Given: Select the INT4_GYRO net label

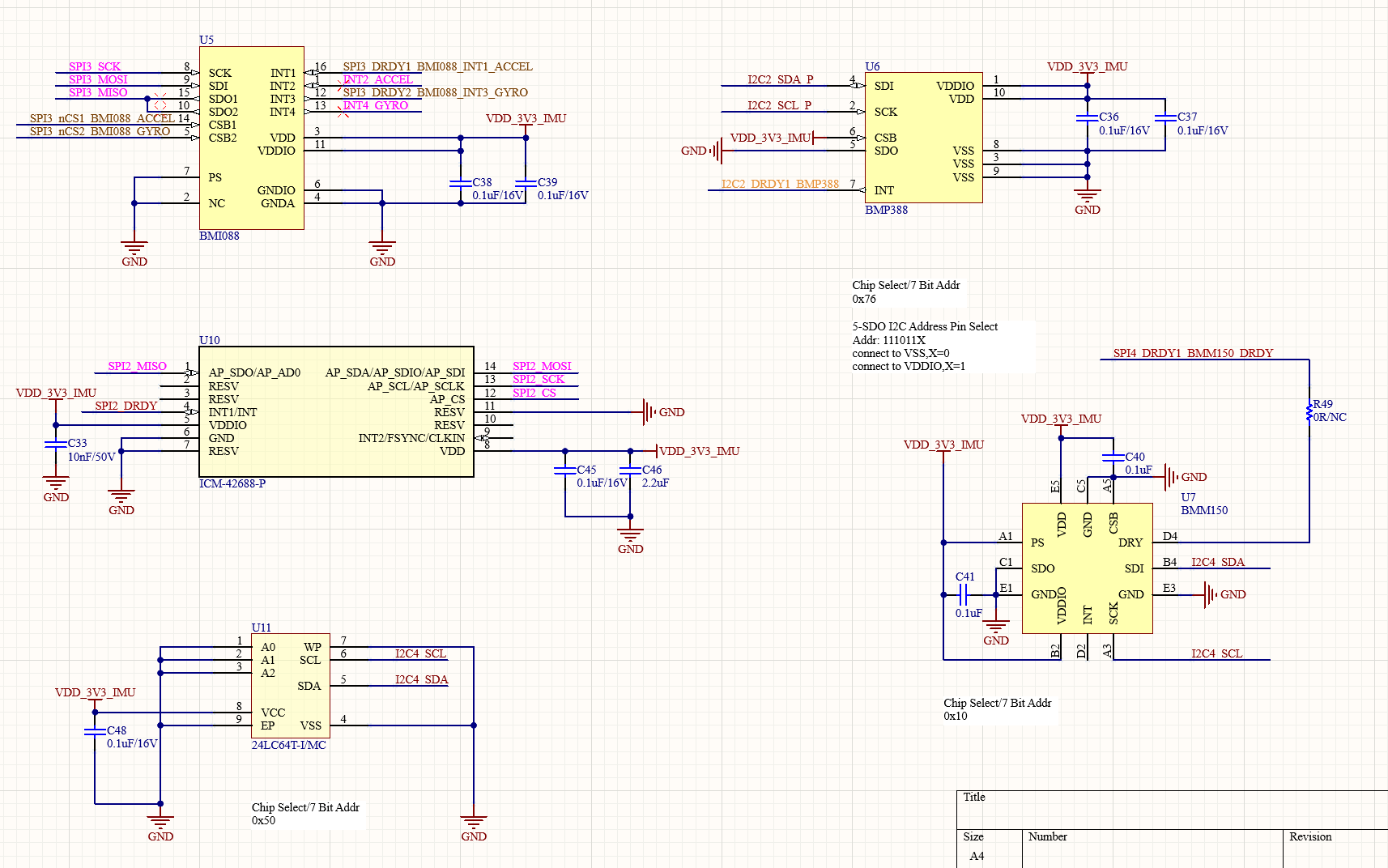Looking at the screenshot, I should pos(376,105).
